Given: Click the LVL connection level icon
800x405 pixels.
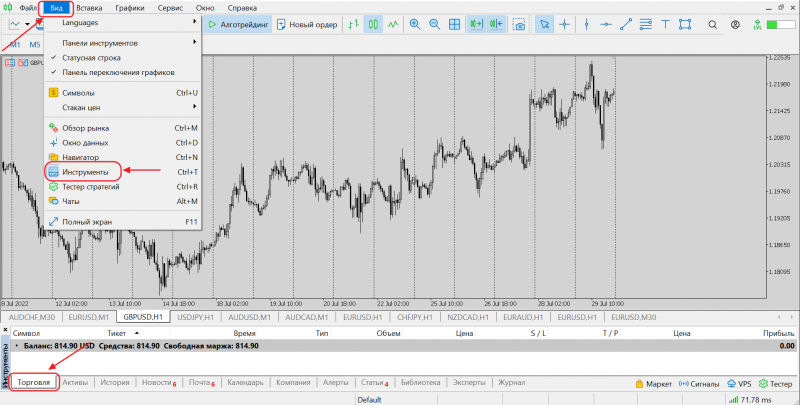Looking at the screenshot, I should click(757, 24).
